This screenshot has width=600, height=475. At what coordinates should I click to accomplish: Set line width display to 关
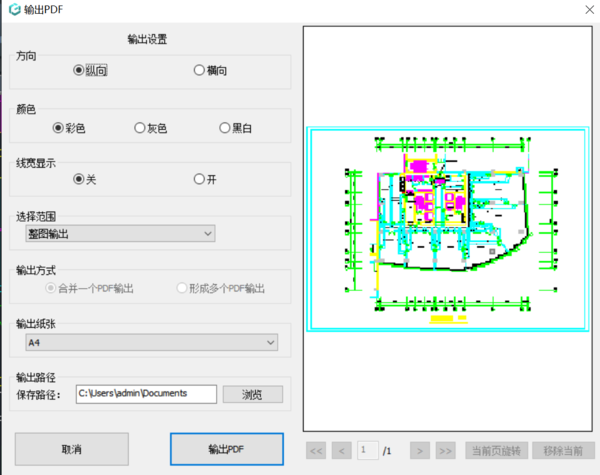point(80,179)
